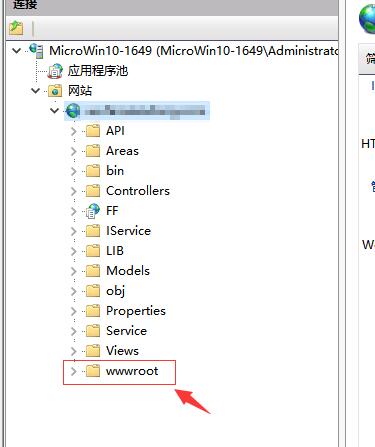Click the Properties folder icon
The height and width of the screenshot is (447, 375).
[93, 311]
